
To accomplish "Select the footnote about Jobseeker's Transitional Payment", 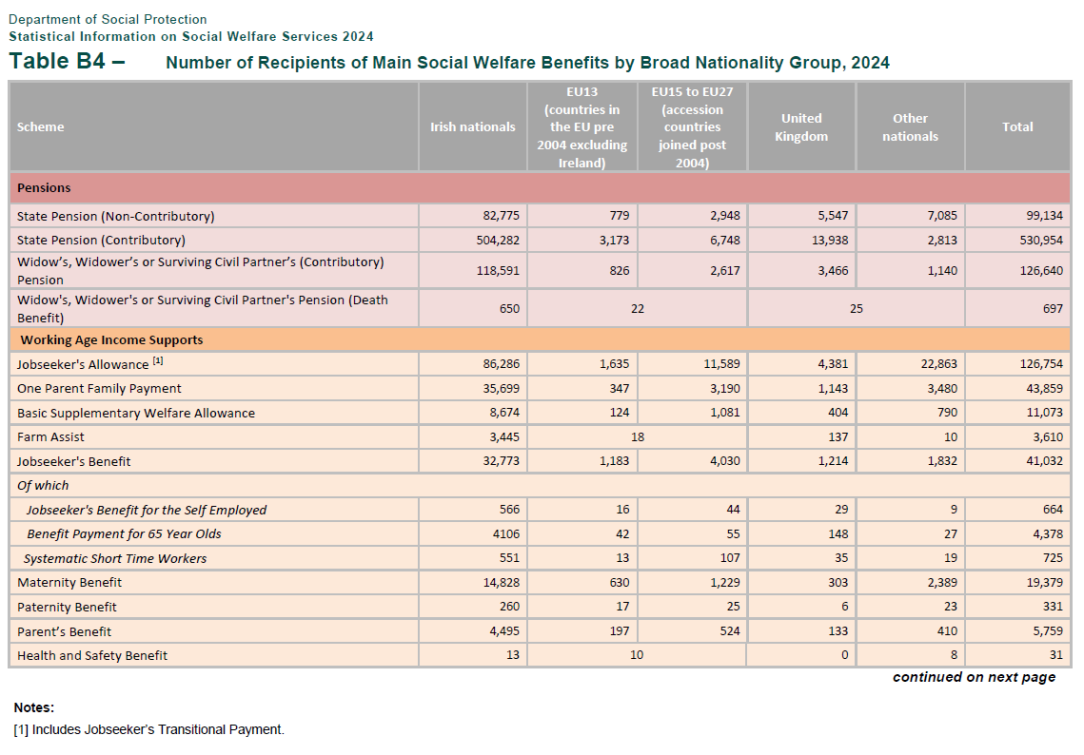I will [x=149, y=729].
